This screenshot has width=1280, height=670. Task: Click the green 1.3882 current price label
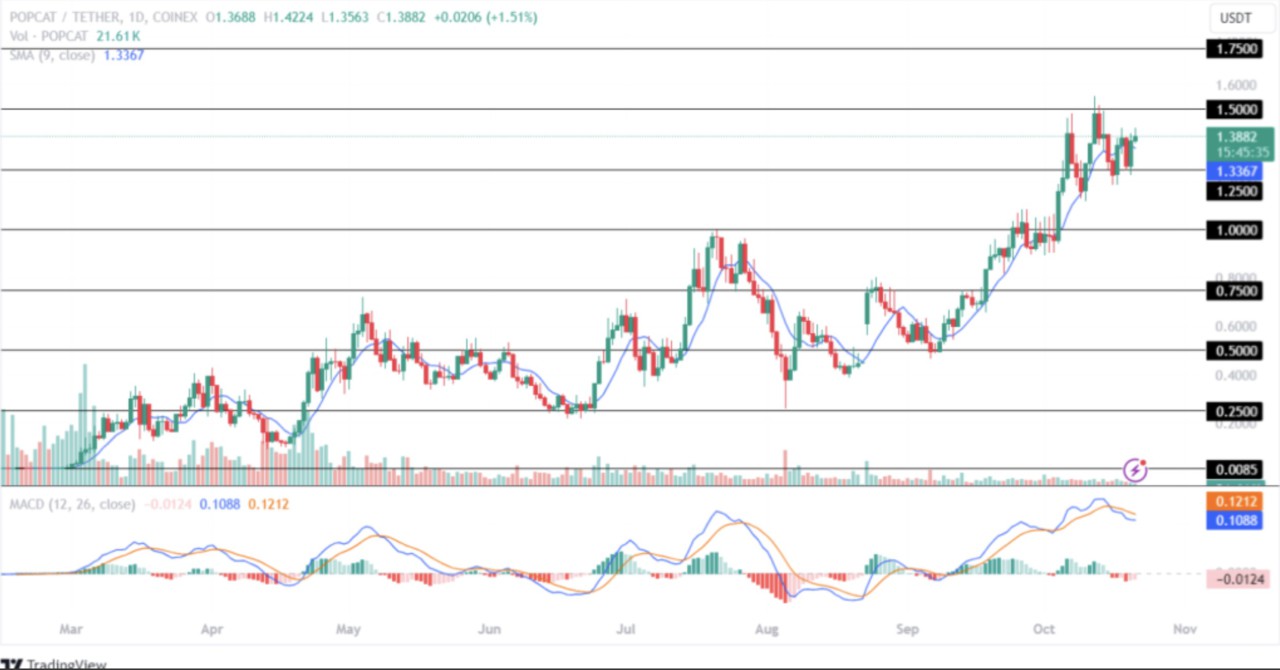tap(1240, 137)
